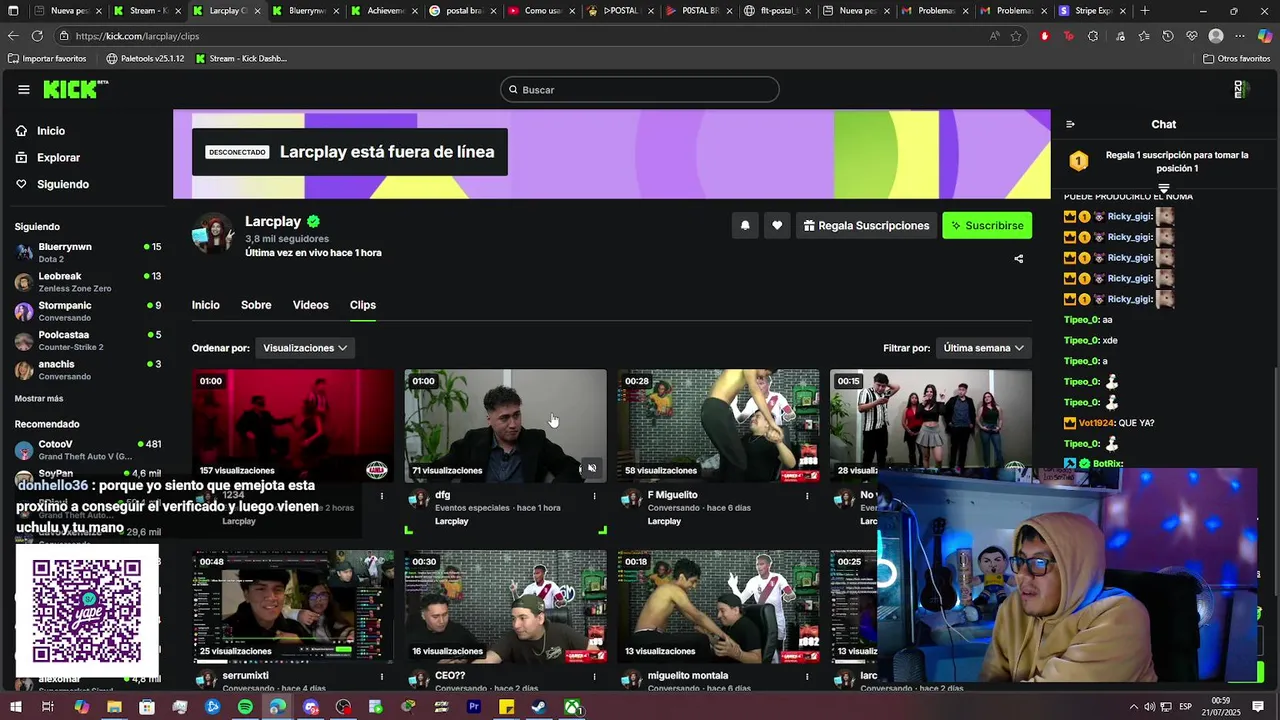Open Windows Start menu
This screenshot has width=1280, height=720.
(x=15, y=707)
